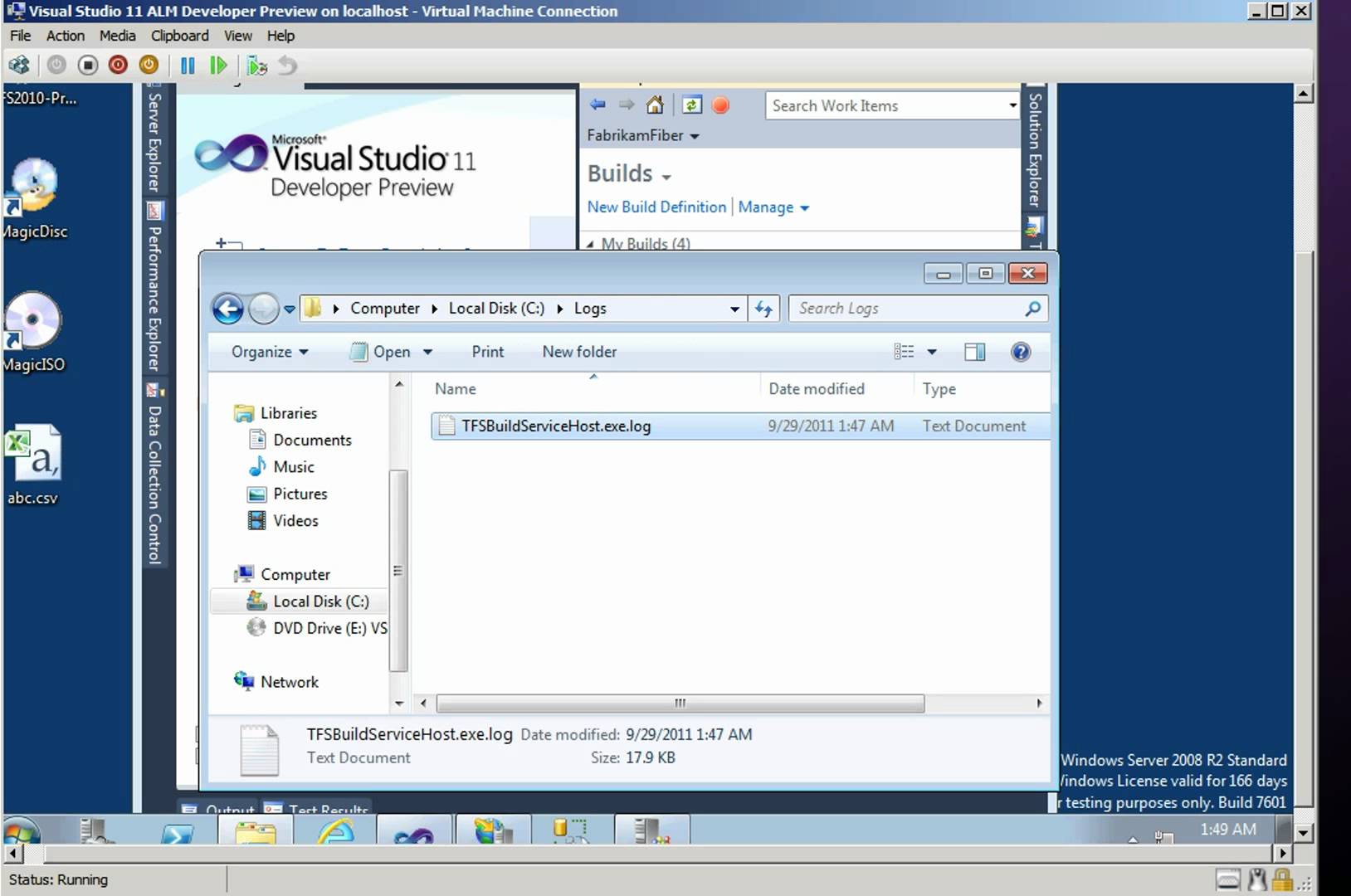This screenshot has width=1351, height=896.
Task: Click the Explorer help icon
Action: pos(1021,352)
